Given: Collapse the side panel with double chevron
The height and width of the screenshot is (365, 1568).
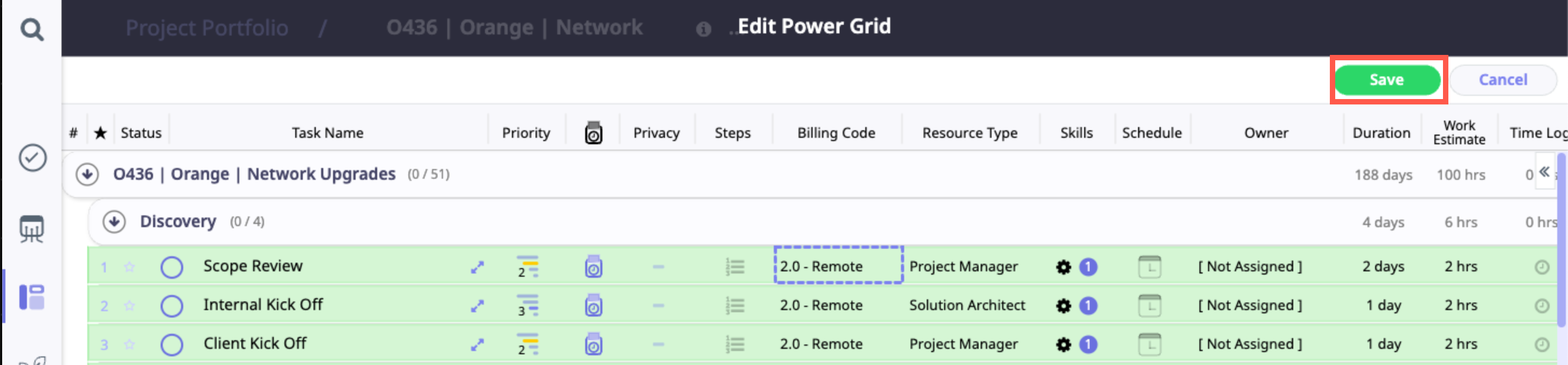Looking at the screenshot, I should [x=1544, y=172].
